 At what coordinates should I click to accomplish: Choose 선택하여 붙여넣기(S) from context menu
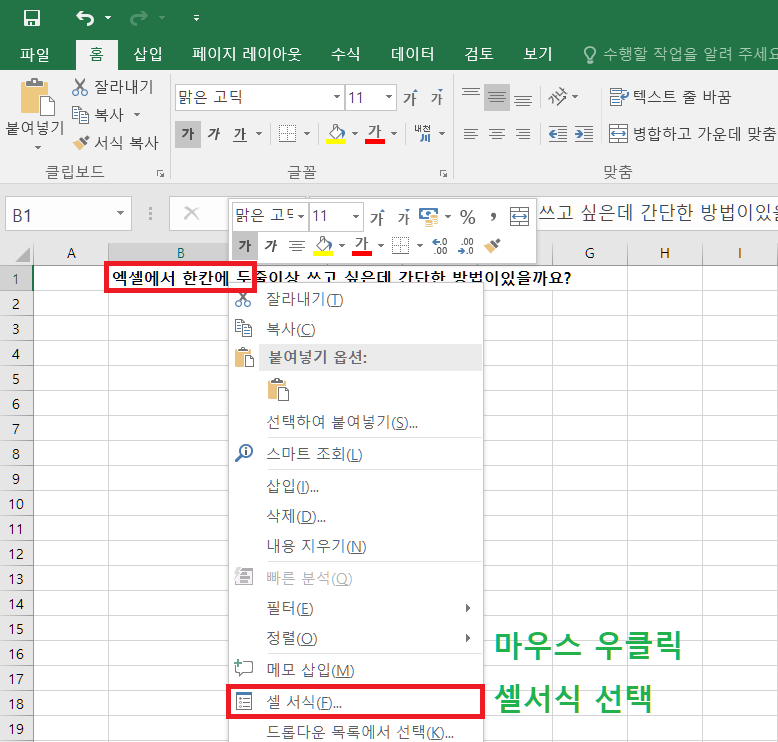tap(356, 422)
